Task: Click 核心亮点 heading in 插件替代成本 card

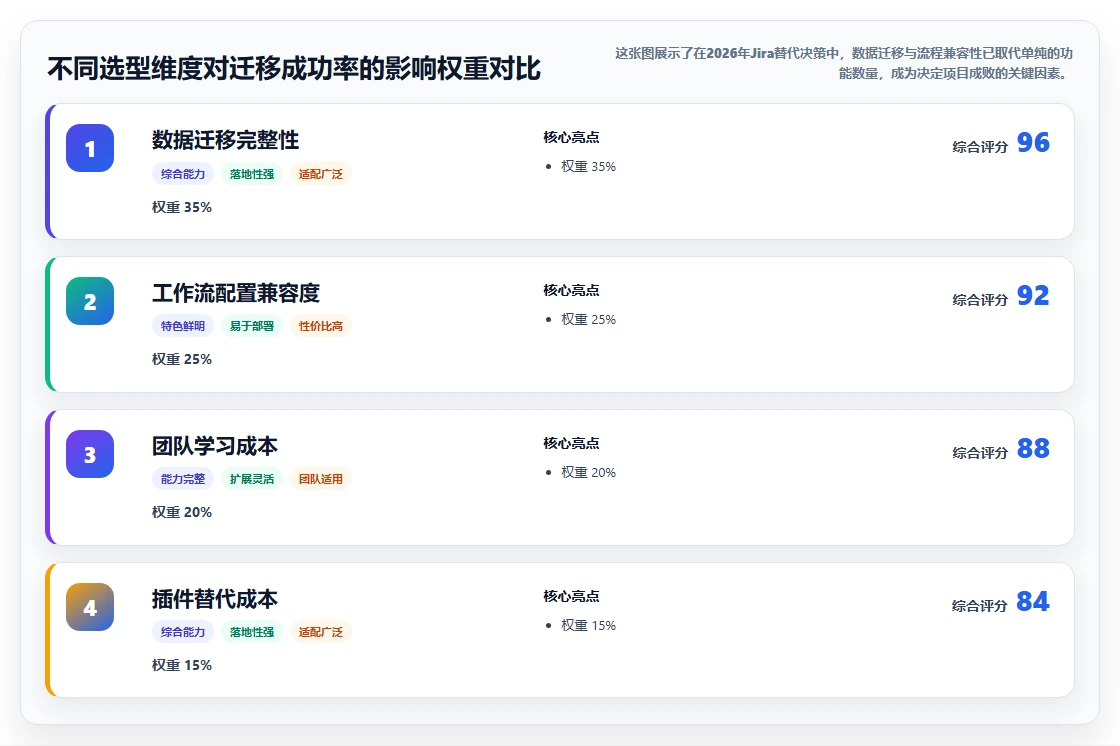Action: (571, 596)
